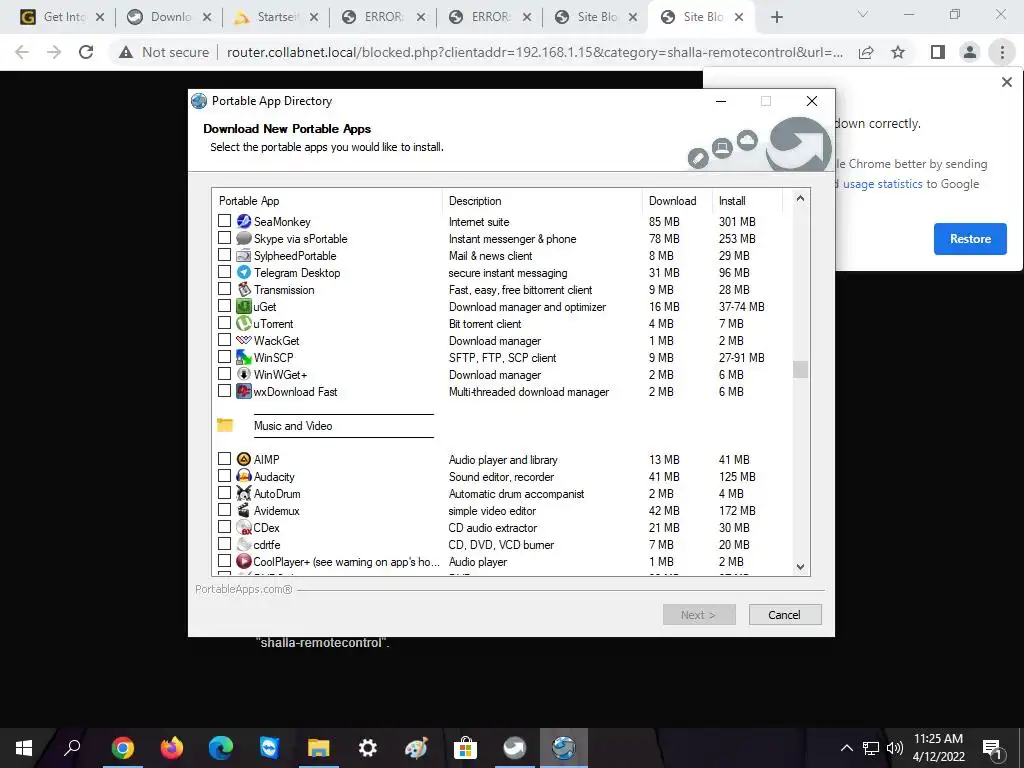The width and height of the screenshot is (1024, 768).
Task: Click the Portable App column header
Action: pos(327,200)
